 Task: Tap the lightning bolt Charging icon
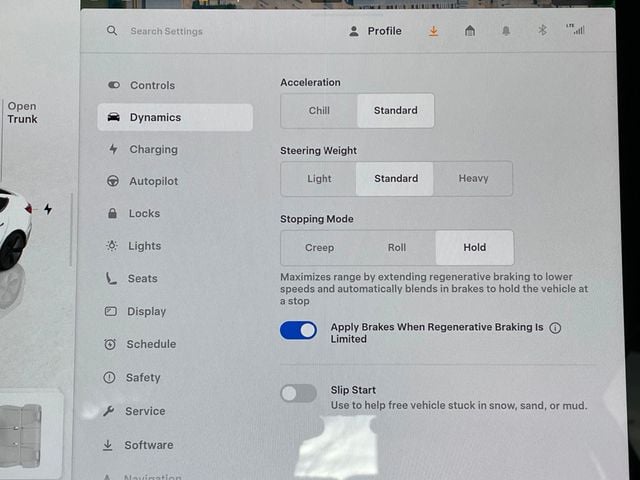point(113,149)
